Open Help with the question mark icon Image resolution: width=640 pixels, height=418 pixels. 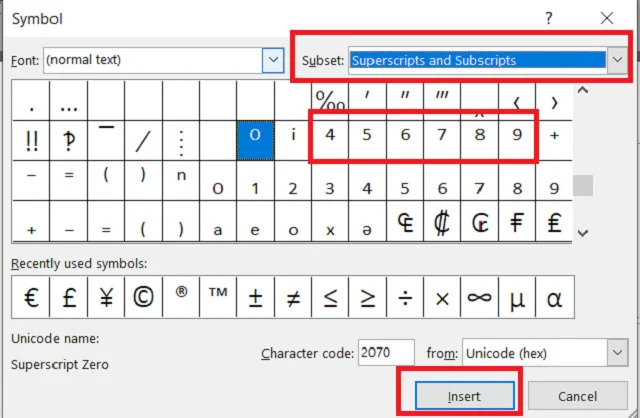click(x=549, y=18)
